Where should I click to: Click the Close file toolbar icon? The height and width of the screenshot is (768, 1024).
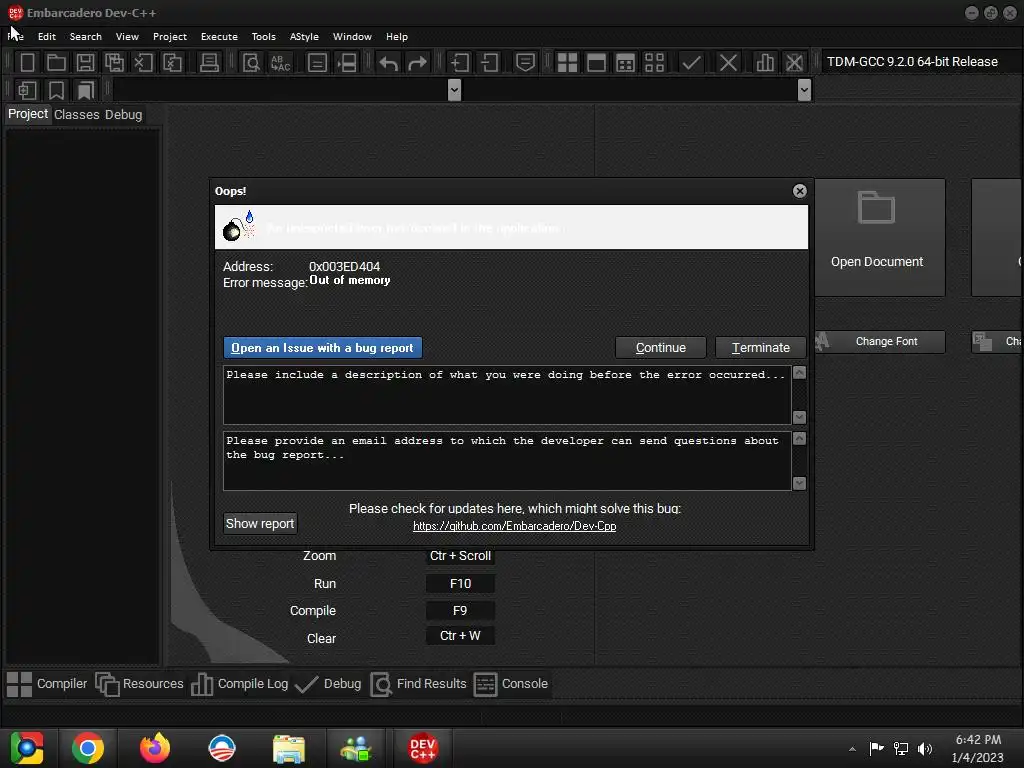click(143, 63)
